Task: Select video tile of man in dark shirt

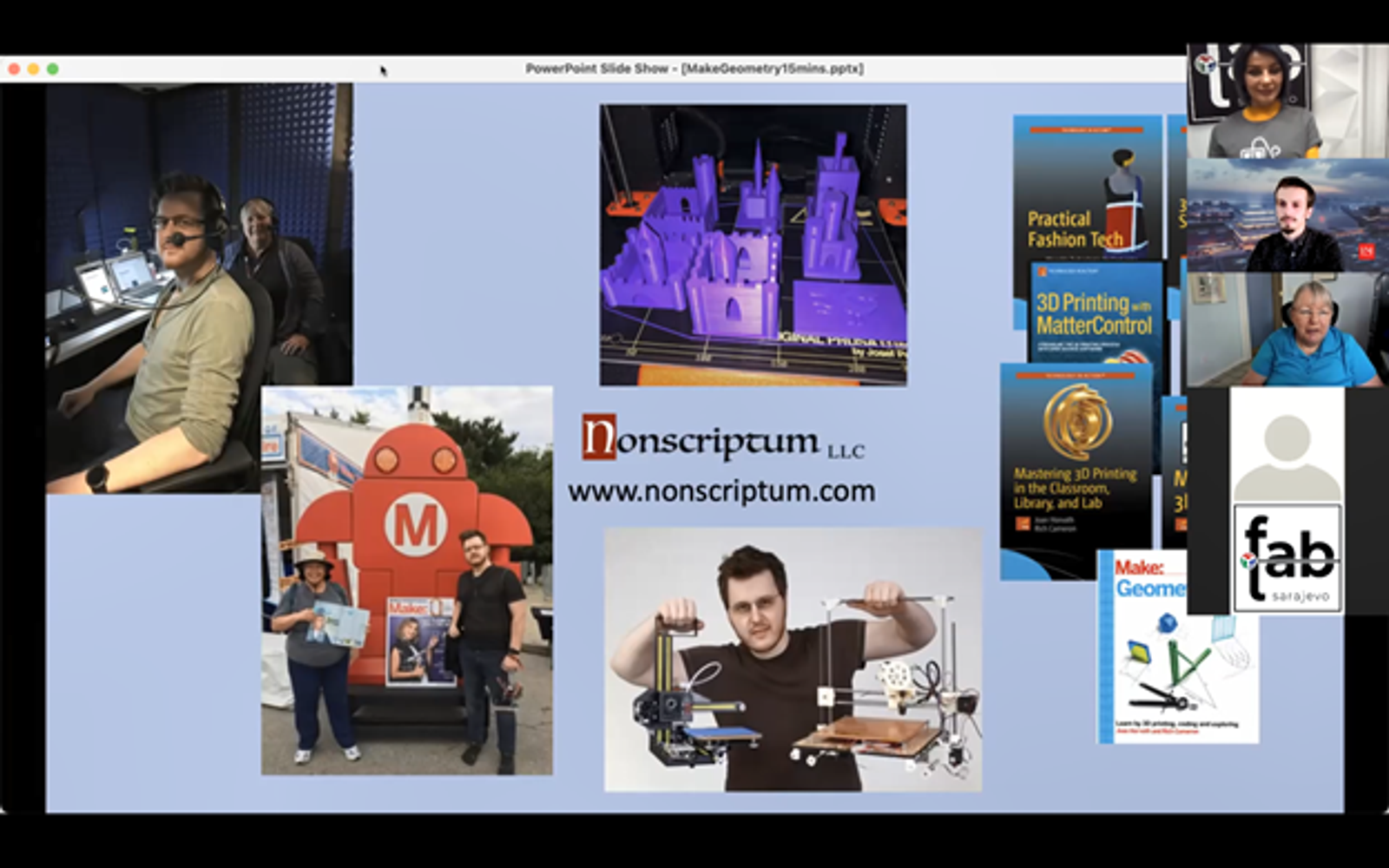Action: coord(1287,215)
